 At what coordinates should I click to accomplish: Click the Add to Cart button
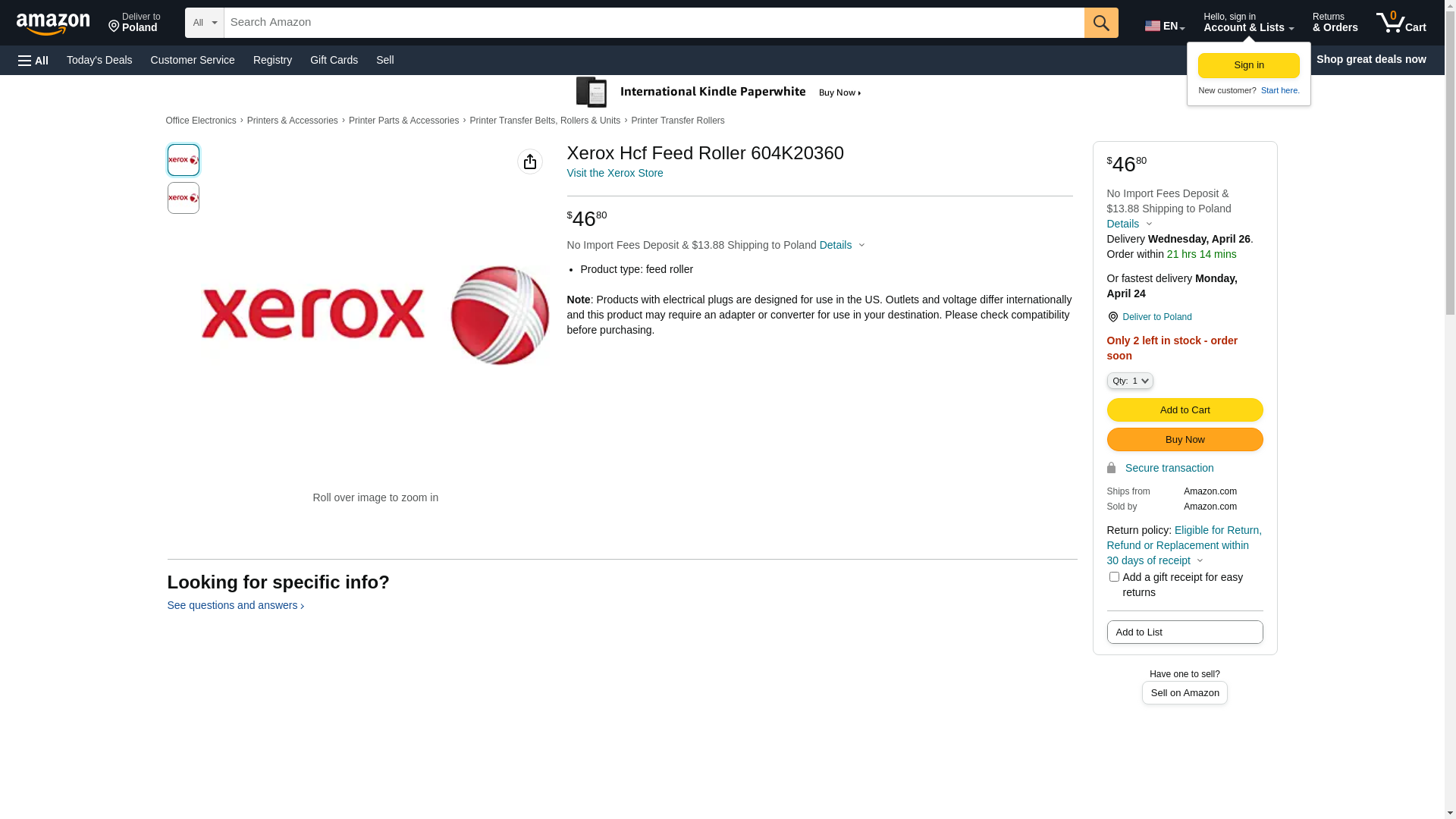click(x=1185, y=410)
